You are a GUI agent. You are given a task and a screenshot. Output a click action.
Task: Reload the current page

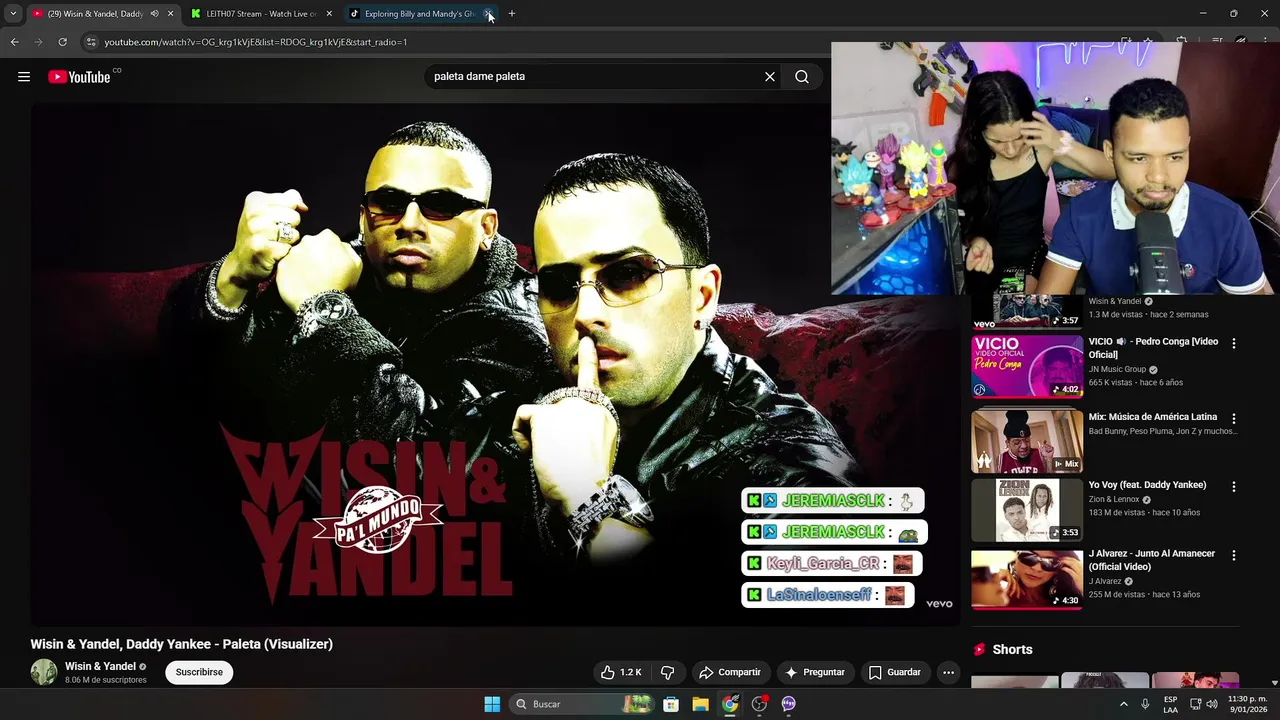(x=62, y=42)
